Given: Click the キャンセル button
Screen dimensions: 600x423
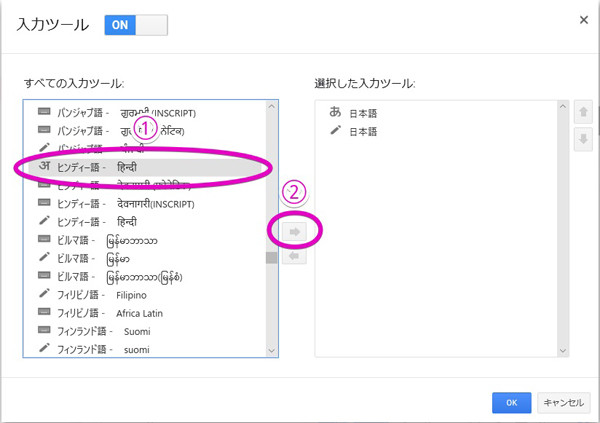Looking at the screenshot, I should (x=563, y=402).
